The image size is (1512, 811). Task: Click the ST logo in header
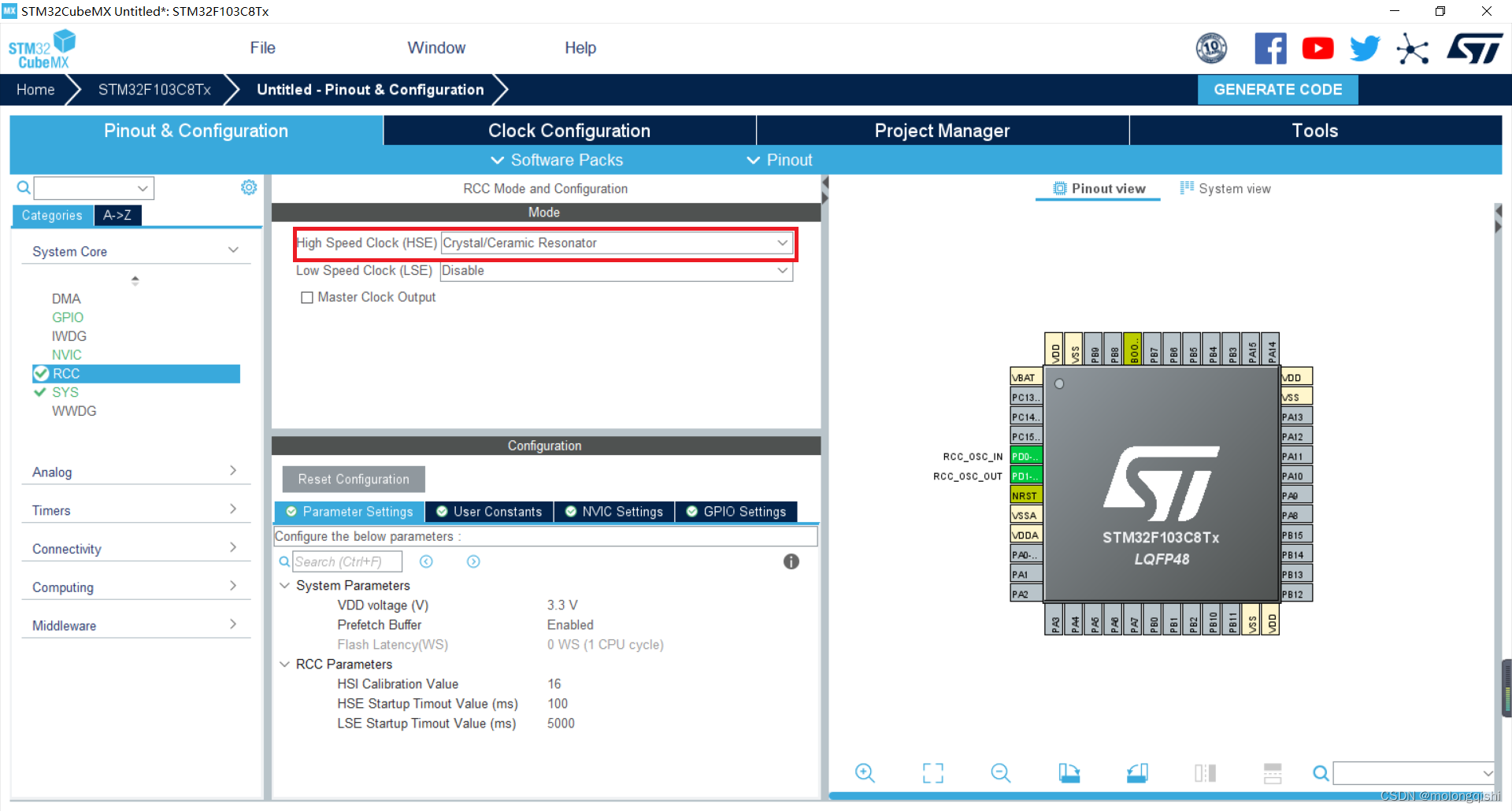tap(1474, 49)
